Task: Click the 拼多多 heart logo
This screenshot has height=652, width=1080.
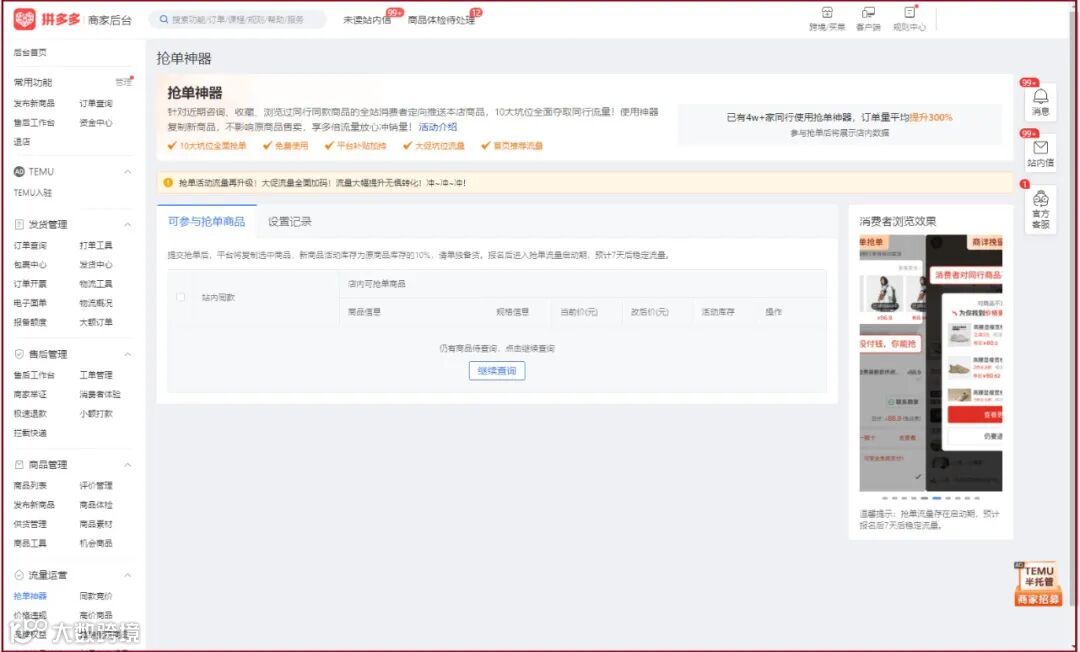Action: click(24, 19)
